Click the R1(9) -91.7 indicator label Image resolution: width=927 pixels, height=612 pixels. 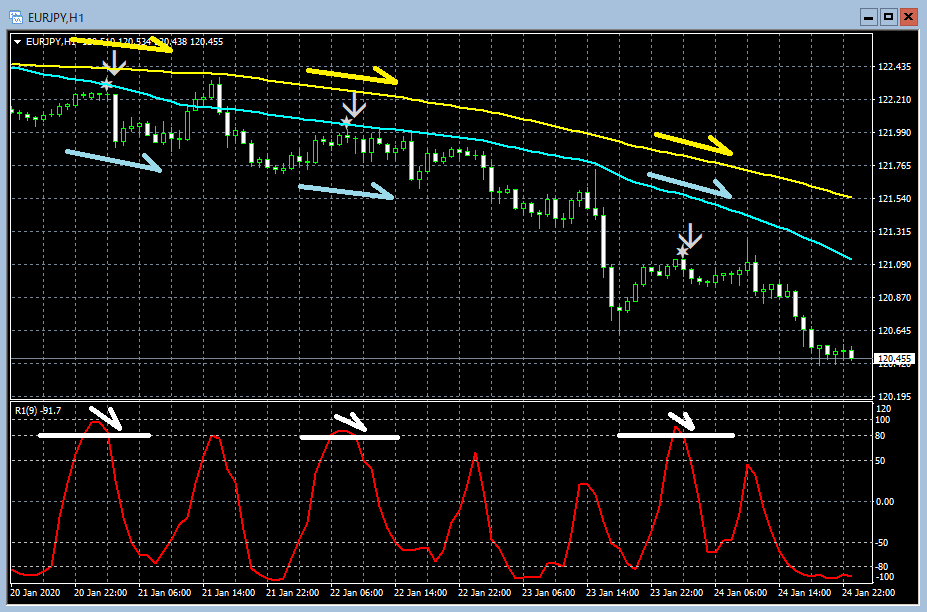pyautogui.click(x=38, y=410)
